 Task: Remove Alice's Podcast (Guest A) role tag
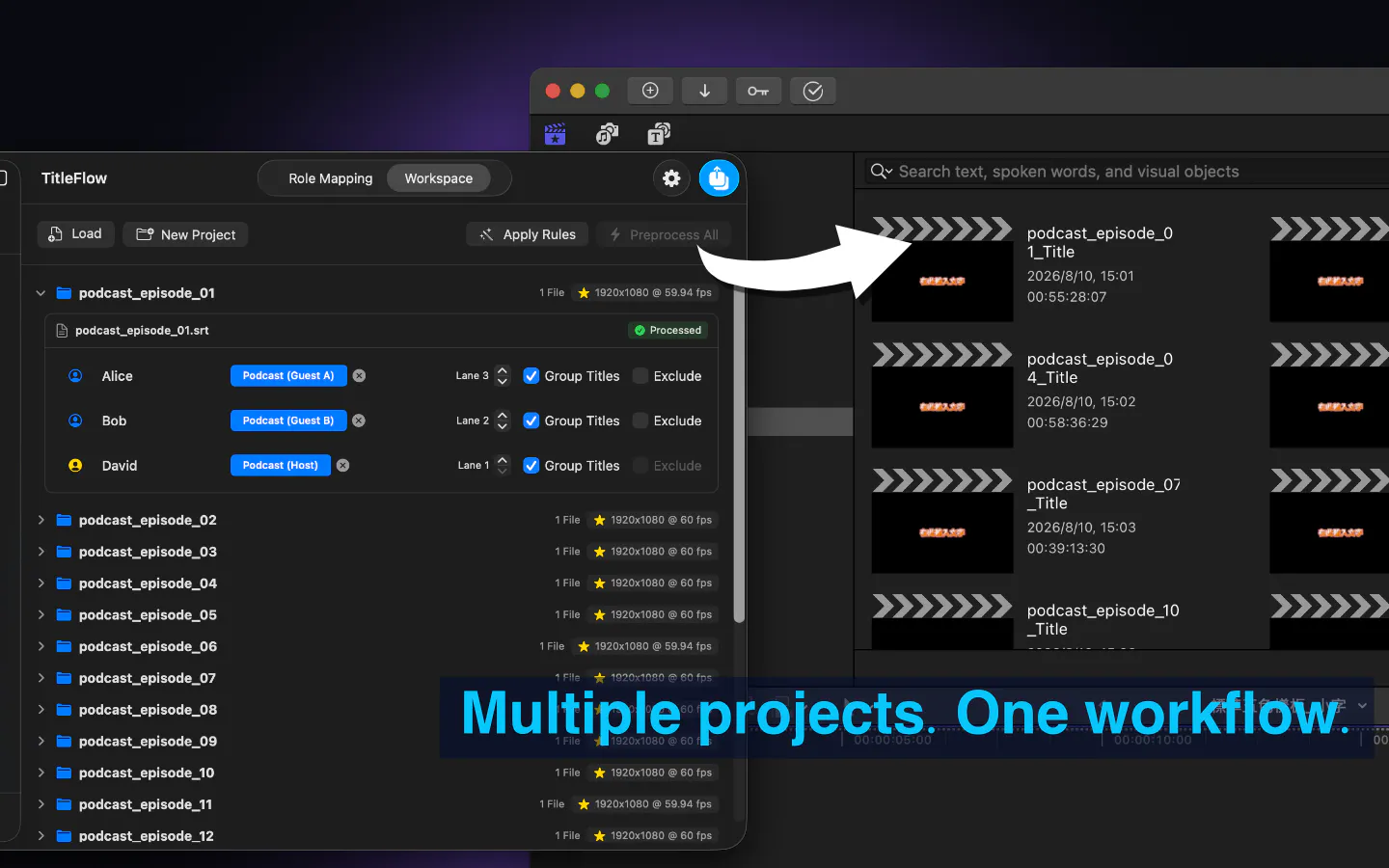(x=359, y=376)
